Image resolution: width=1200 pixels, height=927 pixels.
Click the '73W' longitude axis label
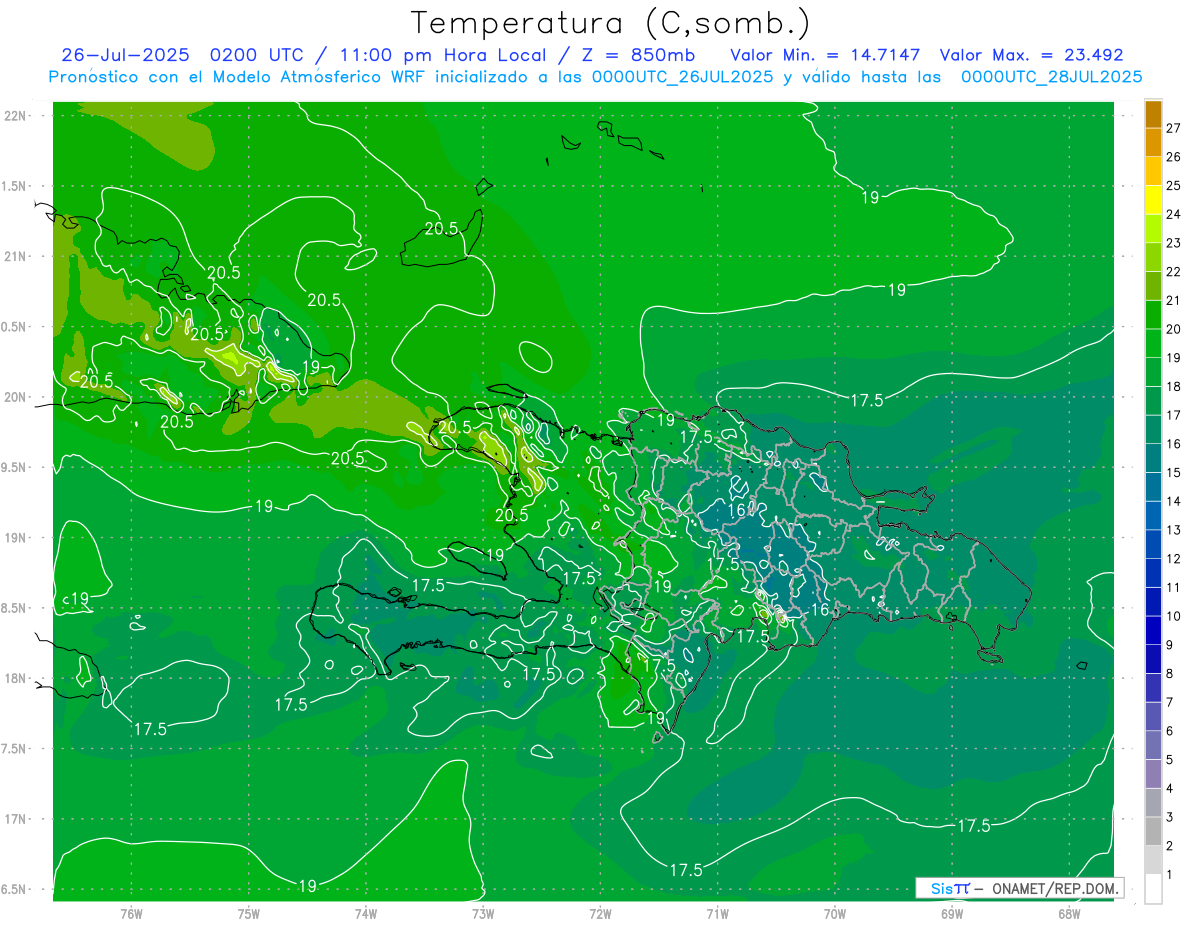point(483,913)
